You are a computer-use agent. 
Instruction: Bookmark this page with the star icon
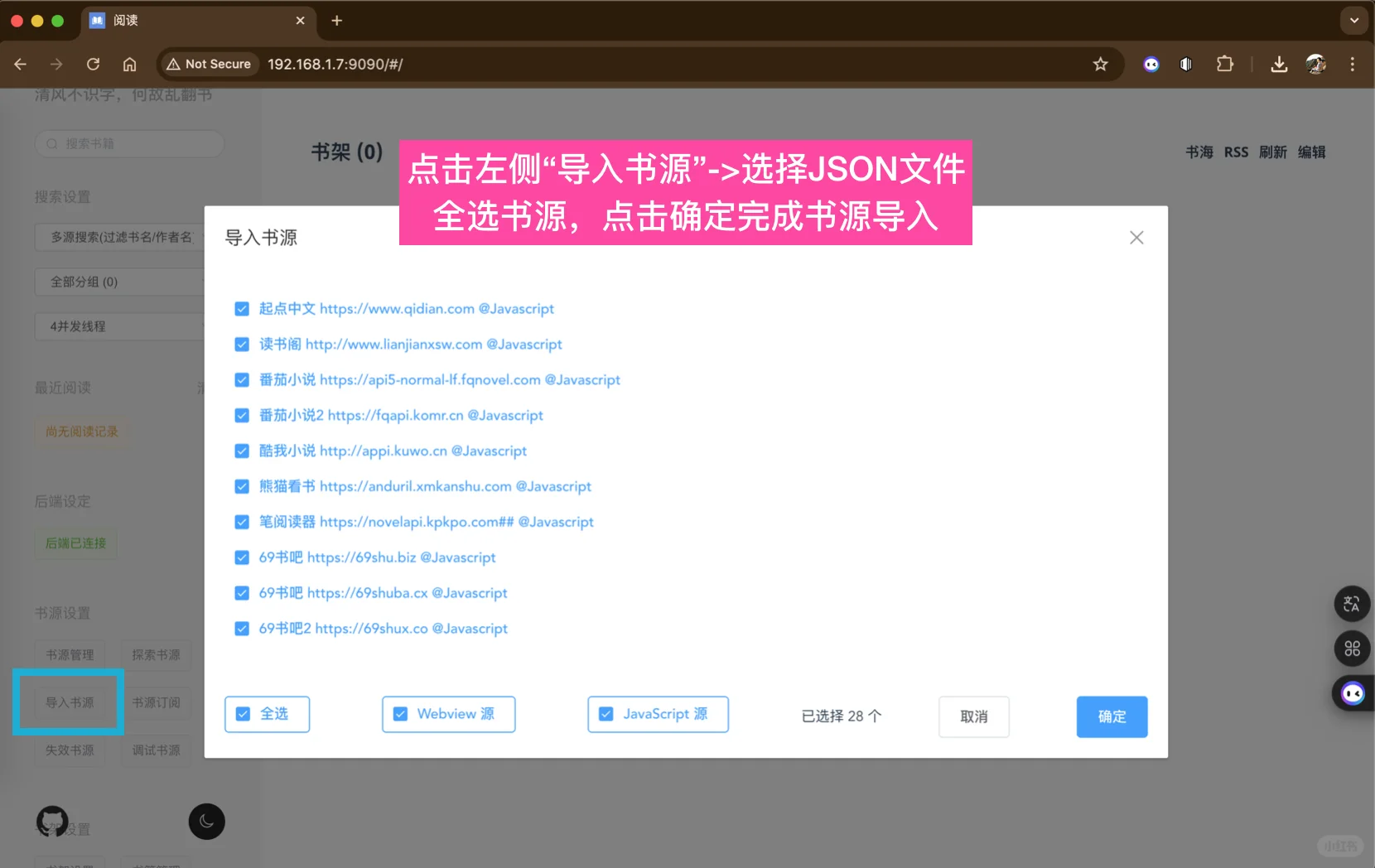coord(1100,64)
